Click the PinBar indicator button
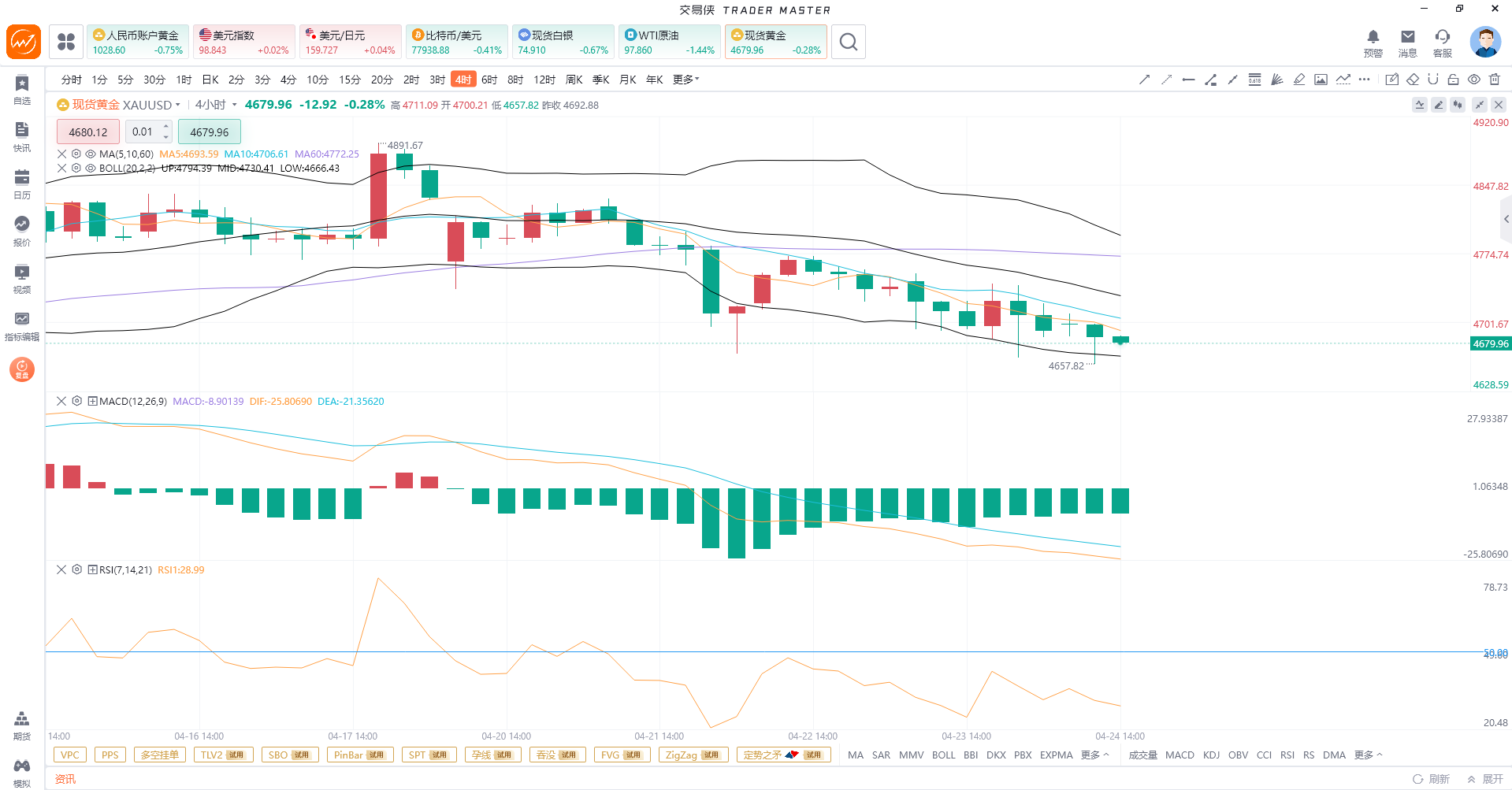Image resolution: width=1512 pixels, height=790 pixels. pos(359,755)
